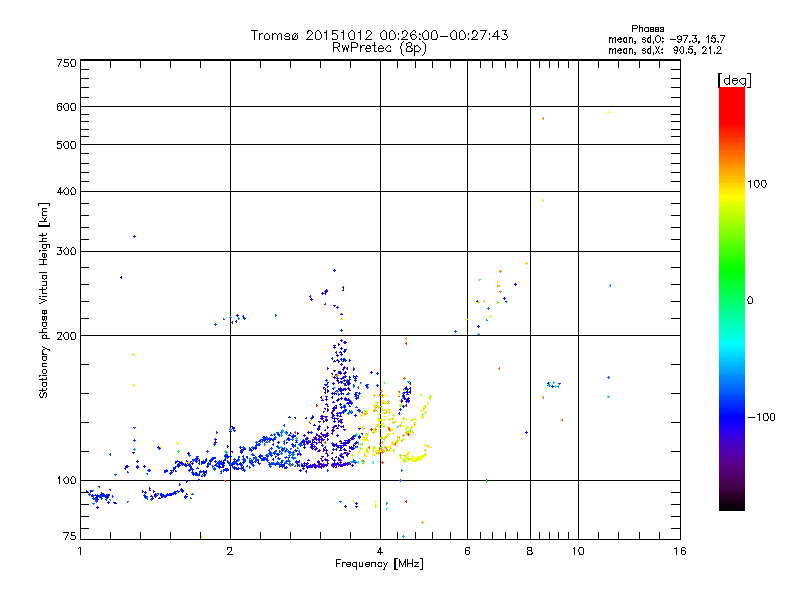Image resolution: width=800 pixels, height=600 pixels.
Task: Click the y-axis tick label '300'
Action: (66, 251)
